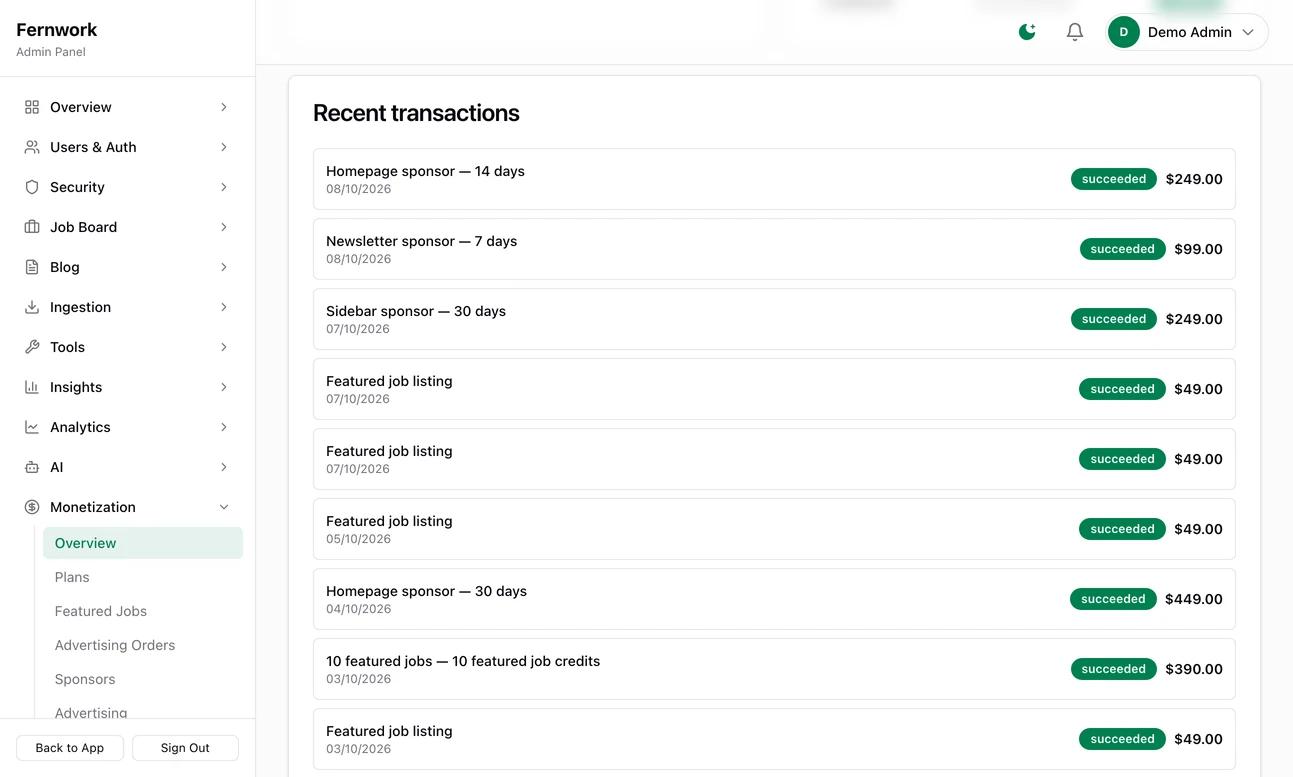Select Overview under Monetization
The width and height of the screenshot is (1293, 777).
(x=143, y=543)
